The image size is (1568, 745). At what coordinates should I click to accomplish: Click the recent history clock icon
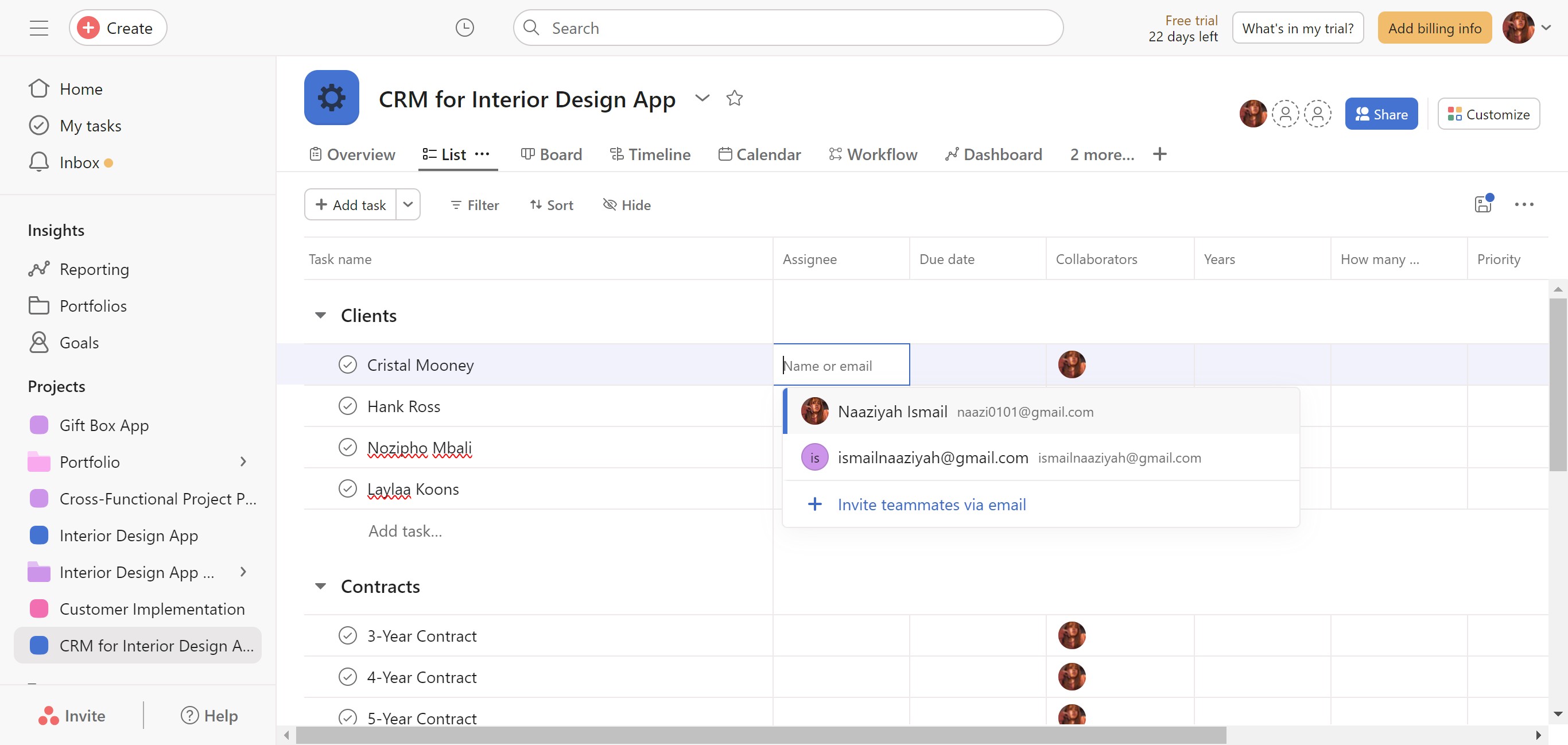(464, 28)
